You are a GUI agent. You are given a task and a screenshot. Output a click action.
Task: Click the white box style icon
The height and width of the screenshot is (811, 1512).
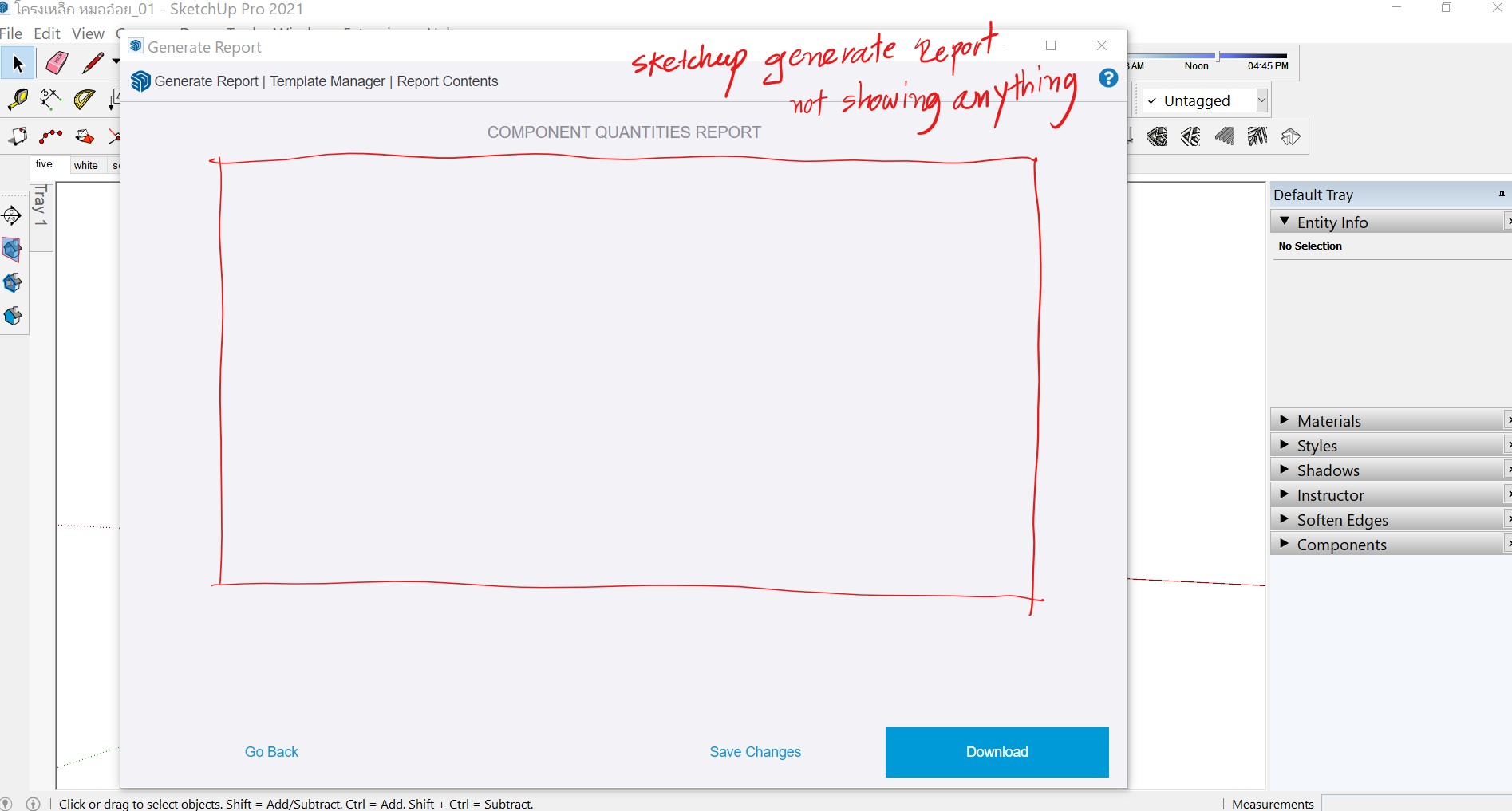(x=1291, y=137)
